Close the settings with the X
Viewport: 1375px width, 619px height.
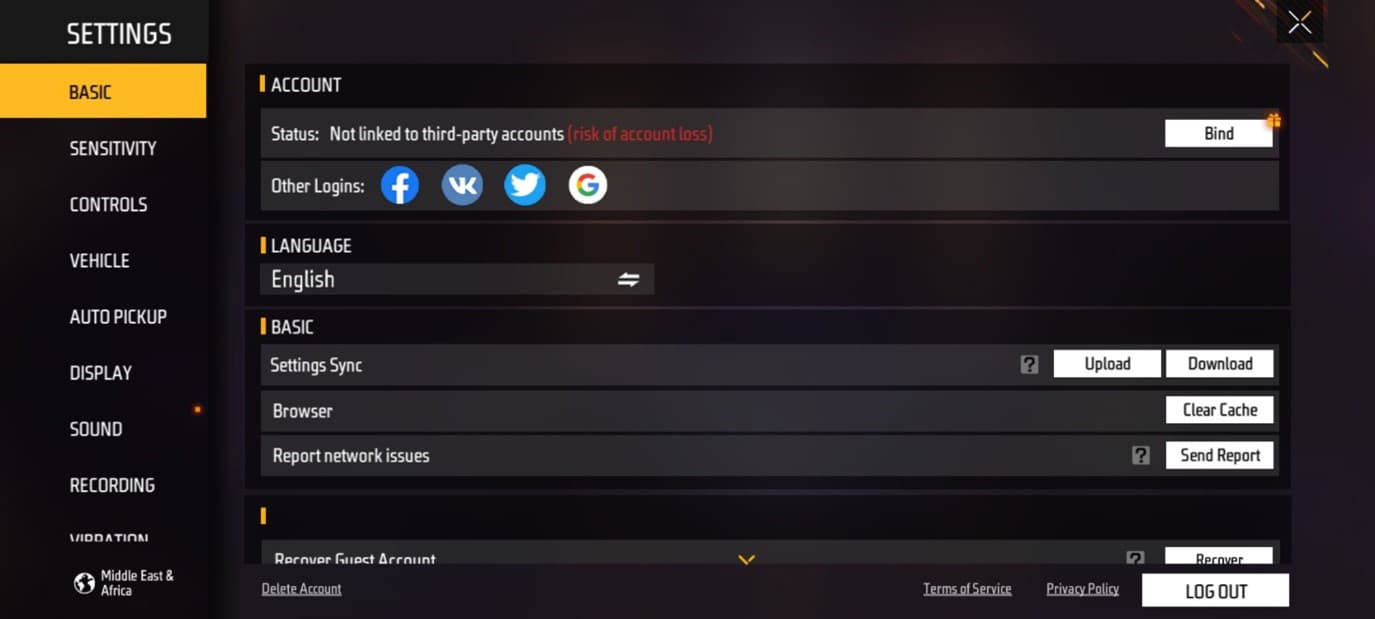(x=1300, y=22)
